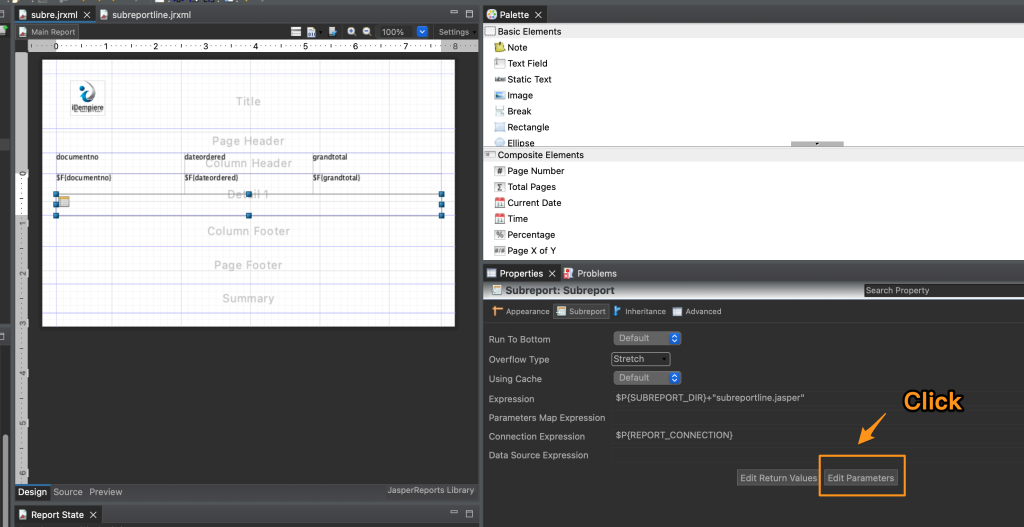Switch to the Preview tab
The height and width of the screenshot is (527, 1024).
(x=106, y=492)
